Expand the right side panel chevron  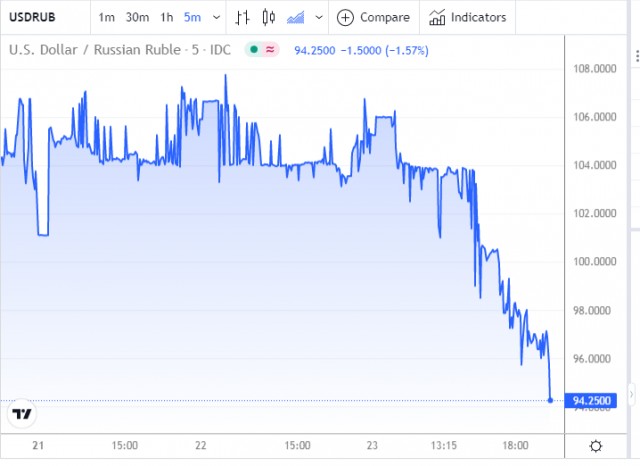631,394
